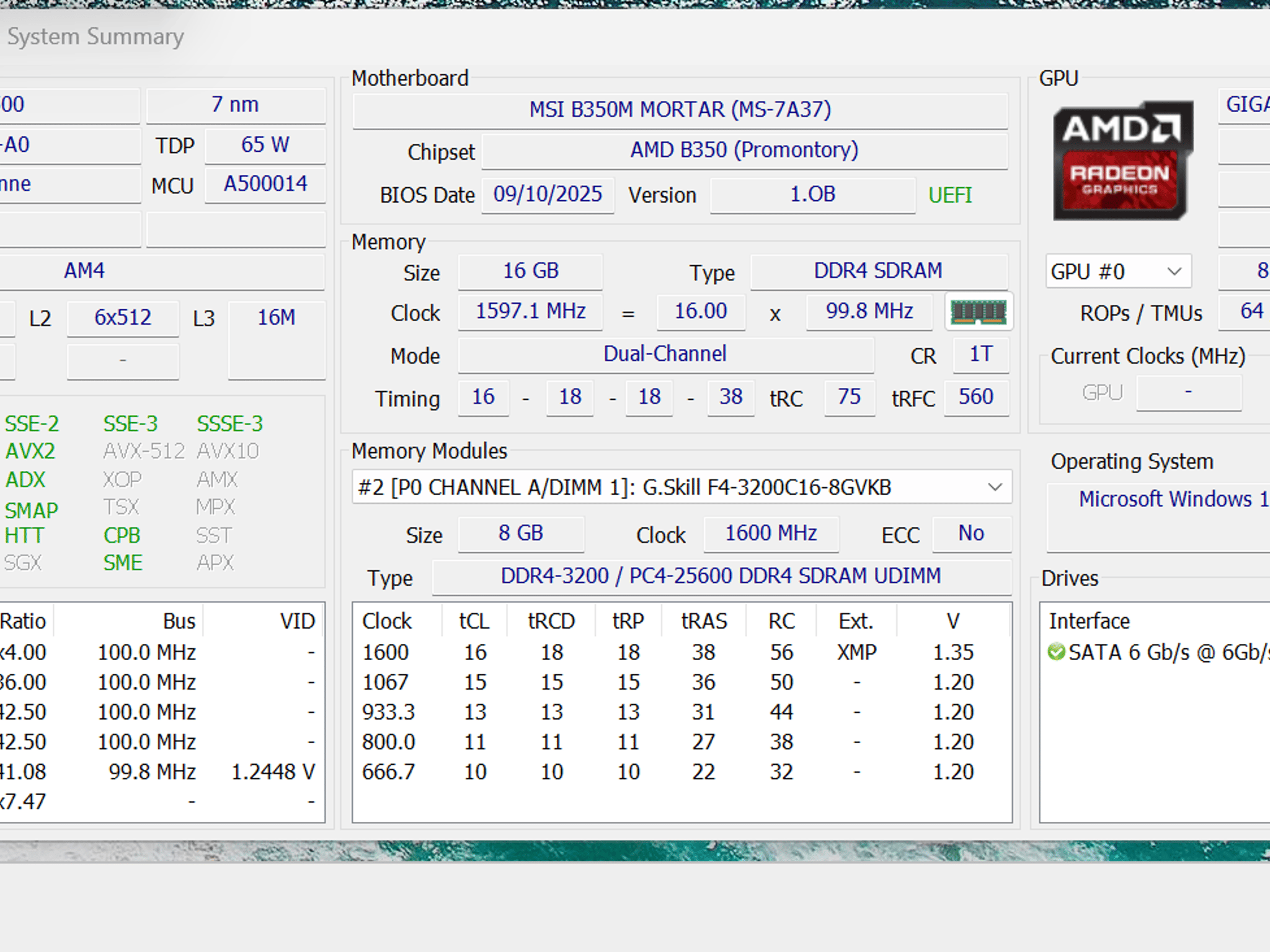Expand the Memory Modules selection dropdown
Screen dimensions: 1270x952
(682, 487)
